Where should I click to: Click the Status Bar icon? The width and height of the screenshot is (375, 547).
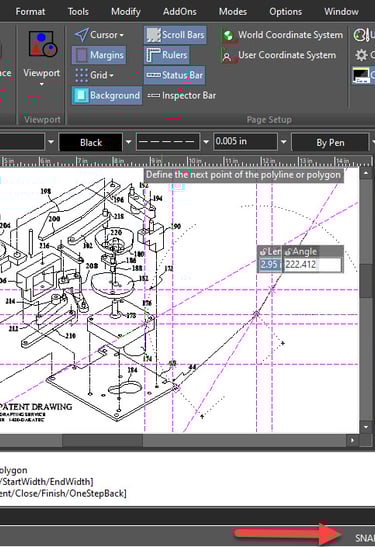tap(153, 75)
